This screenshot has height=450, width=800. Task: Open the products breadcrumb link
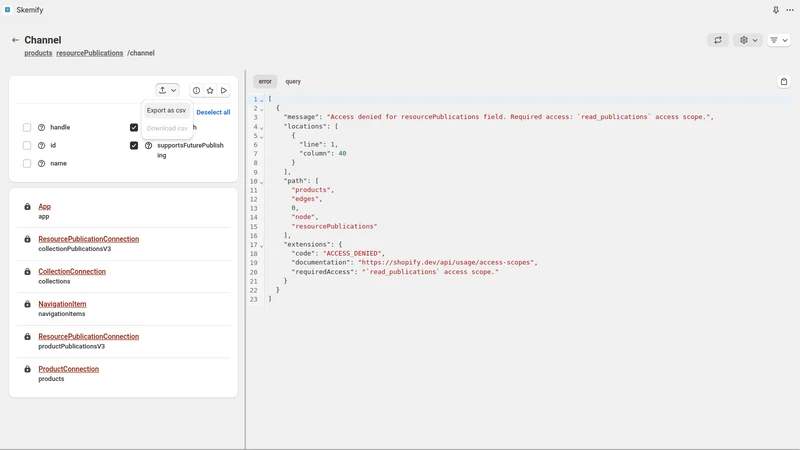click(x=38, y=53)
